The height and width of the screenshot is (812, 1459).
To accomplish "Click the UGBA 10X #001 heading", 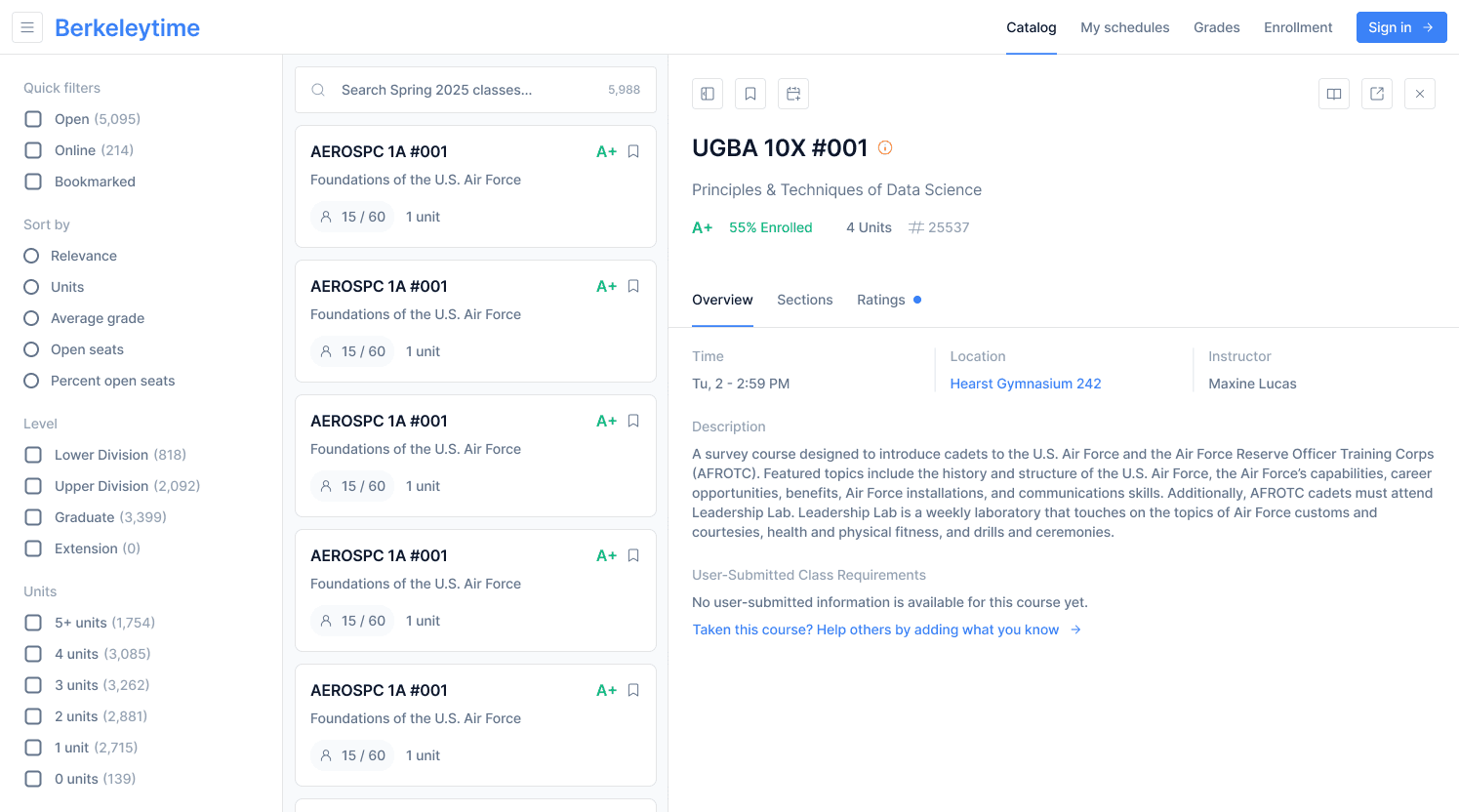I will coord(780,147).
